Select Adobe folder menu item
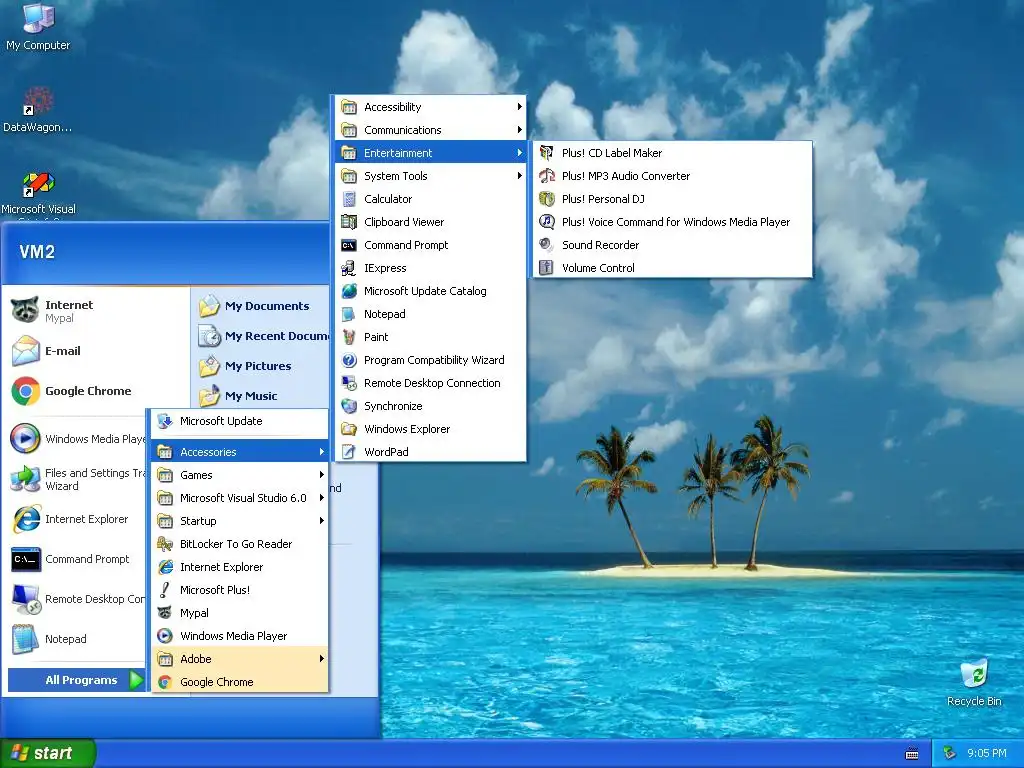Screen dimensions: 1024x768 pos(240,659)
